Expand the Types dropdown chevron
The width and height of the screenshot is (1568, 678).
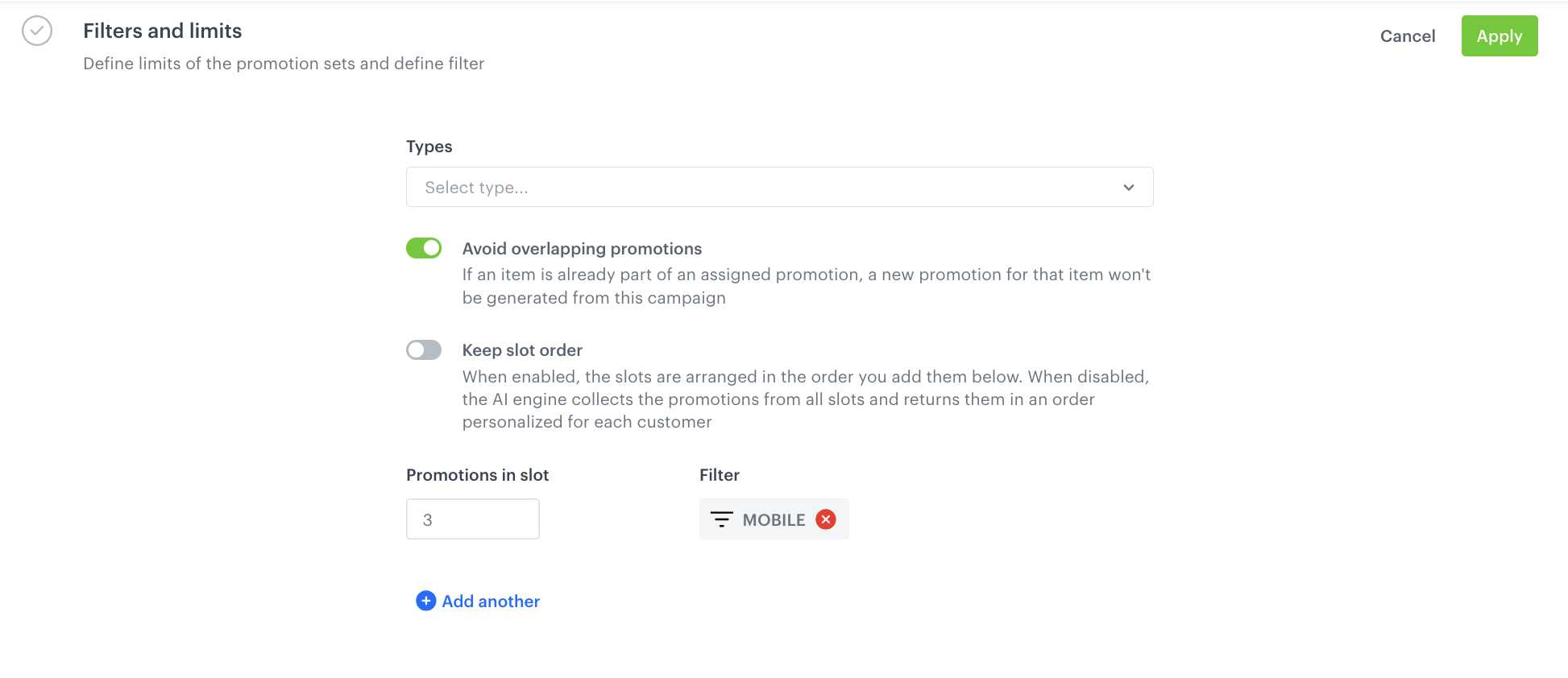[x=1128, y=188]
